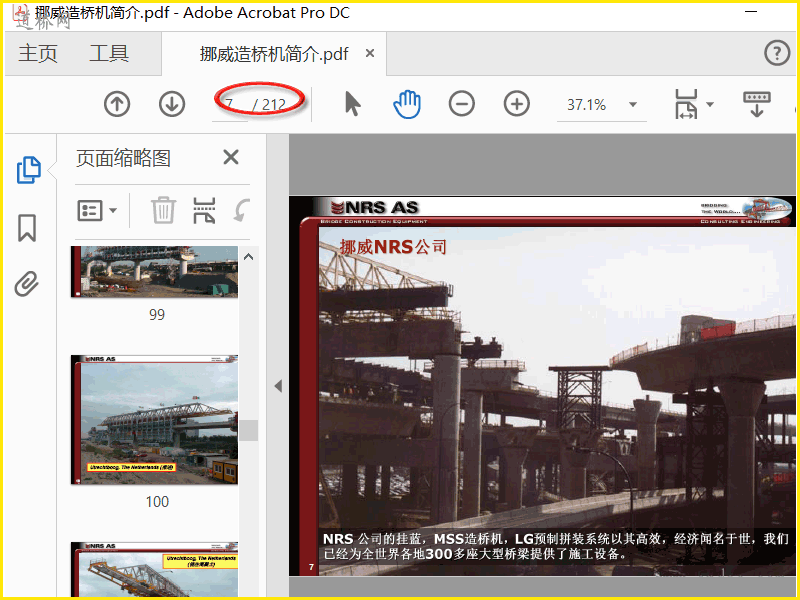This screenshot has height=600, width=800.
Task: Click the page label 99 text
Action: [157, 314]
